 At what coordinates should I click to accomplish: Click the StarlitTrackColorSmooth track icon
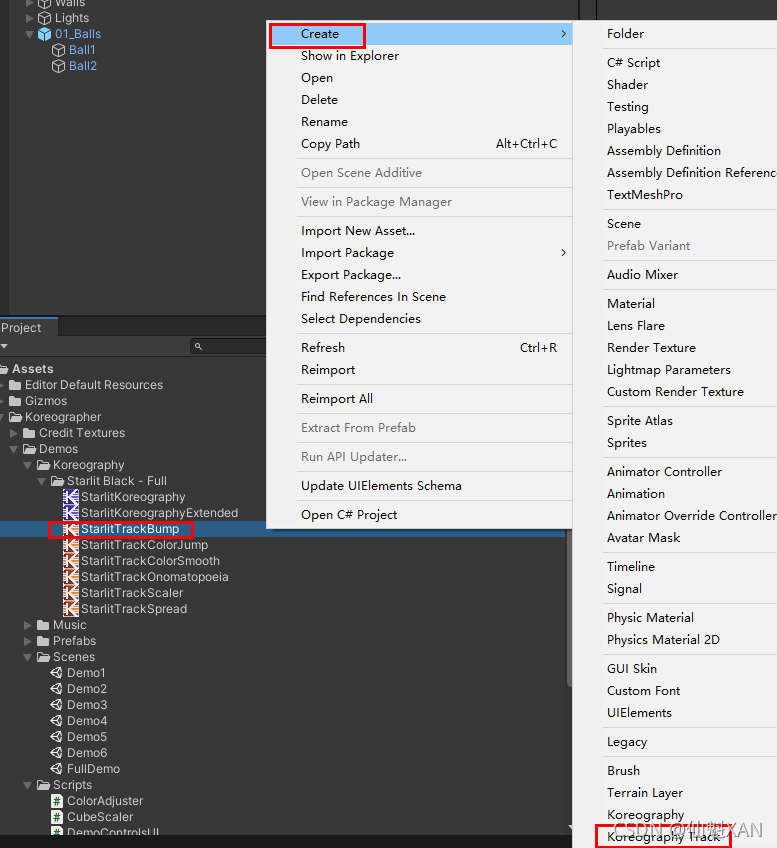click(x=71, y=561)
